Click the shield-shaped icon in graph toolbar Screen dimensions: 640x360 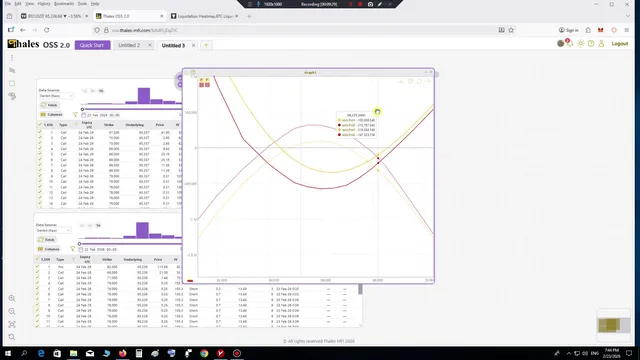[410, 81]
